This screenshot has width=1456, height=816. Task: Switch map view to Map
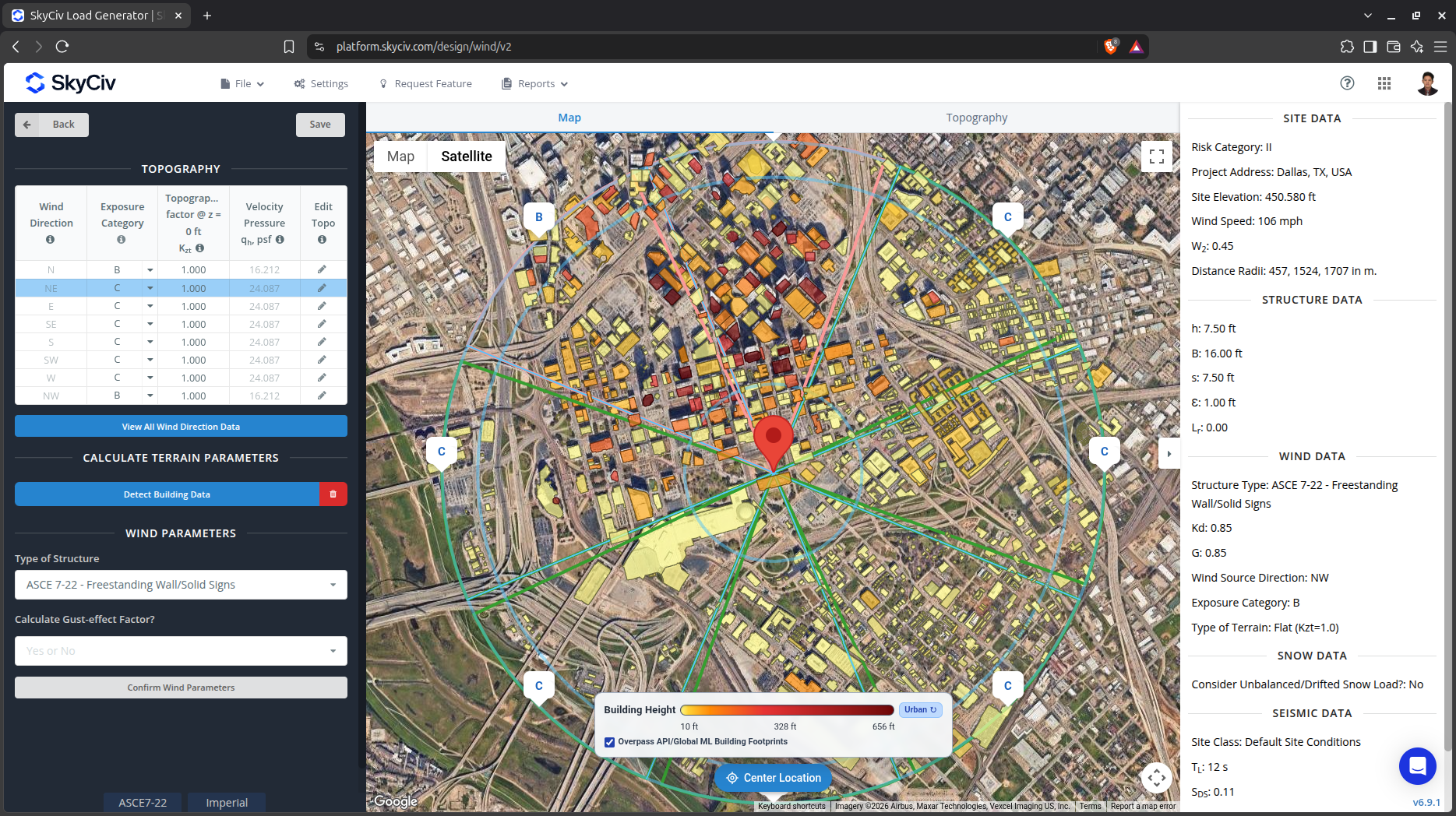point(400,157)
